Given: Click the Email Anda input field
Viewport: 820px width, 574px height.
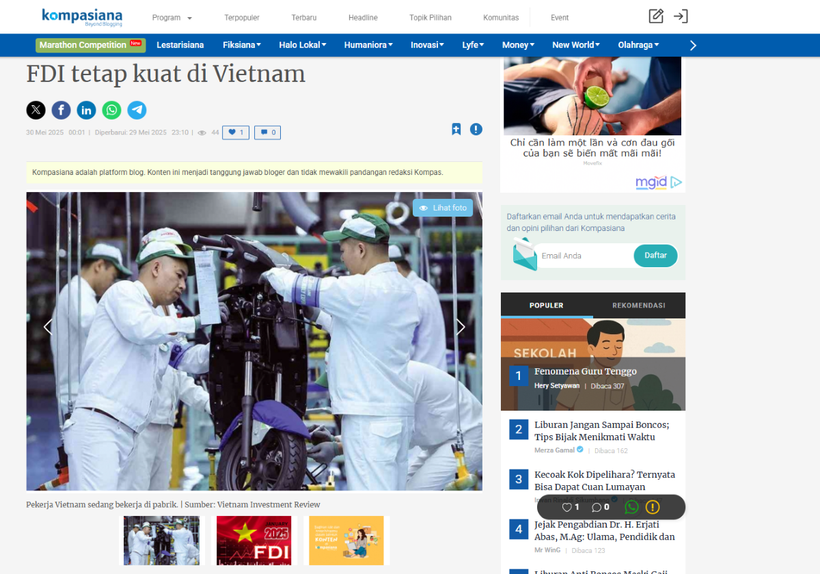Looking at the screenshot, I should pos(584,256).
